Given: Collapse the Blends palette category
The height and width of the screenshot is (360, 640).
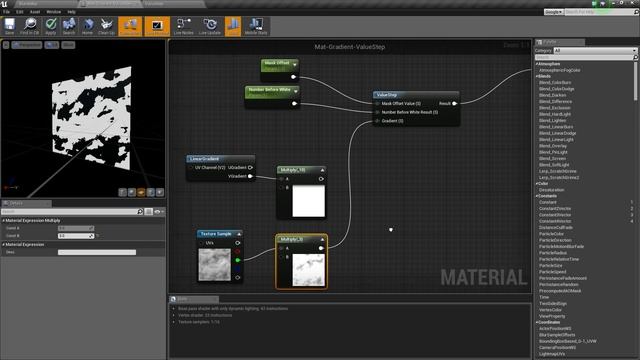Looking at the screenshot, I should [x=537, y=76].
